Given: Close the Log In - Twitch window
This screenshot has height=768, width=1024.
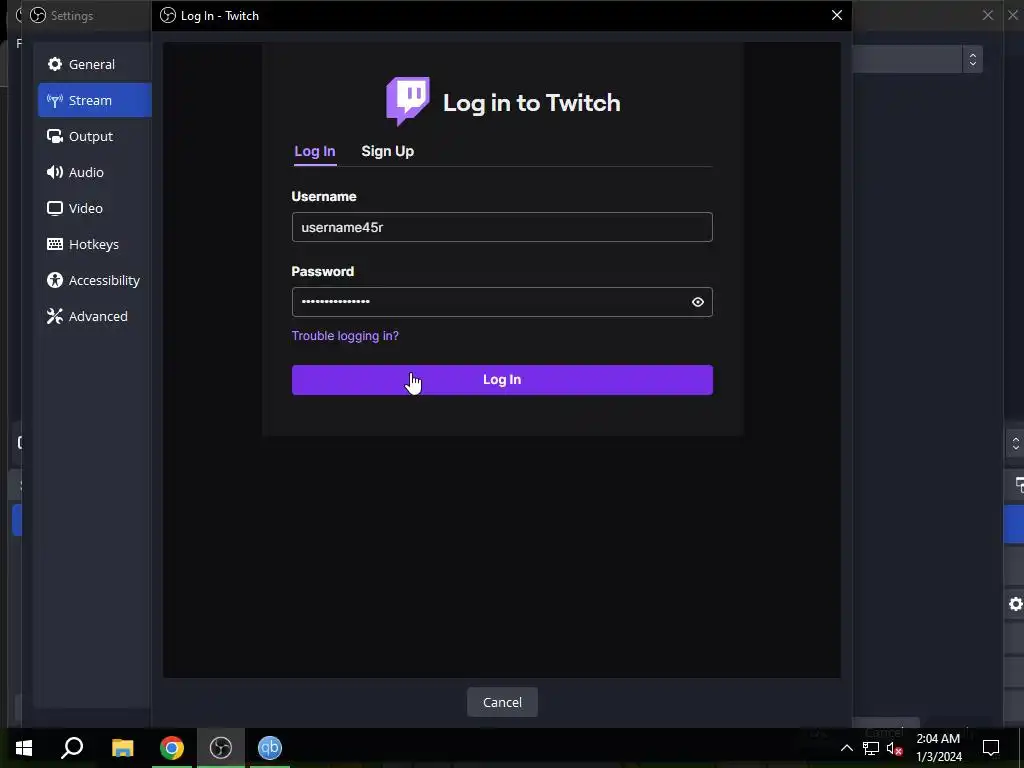Looking at the screenshot, I should pos(837,15).
